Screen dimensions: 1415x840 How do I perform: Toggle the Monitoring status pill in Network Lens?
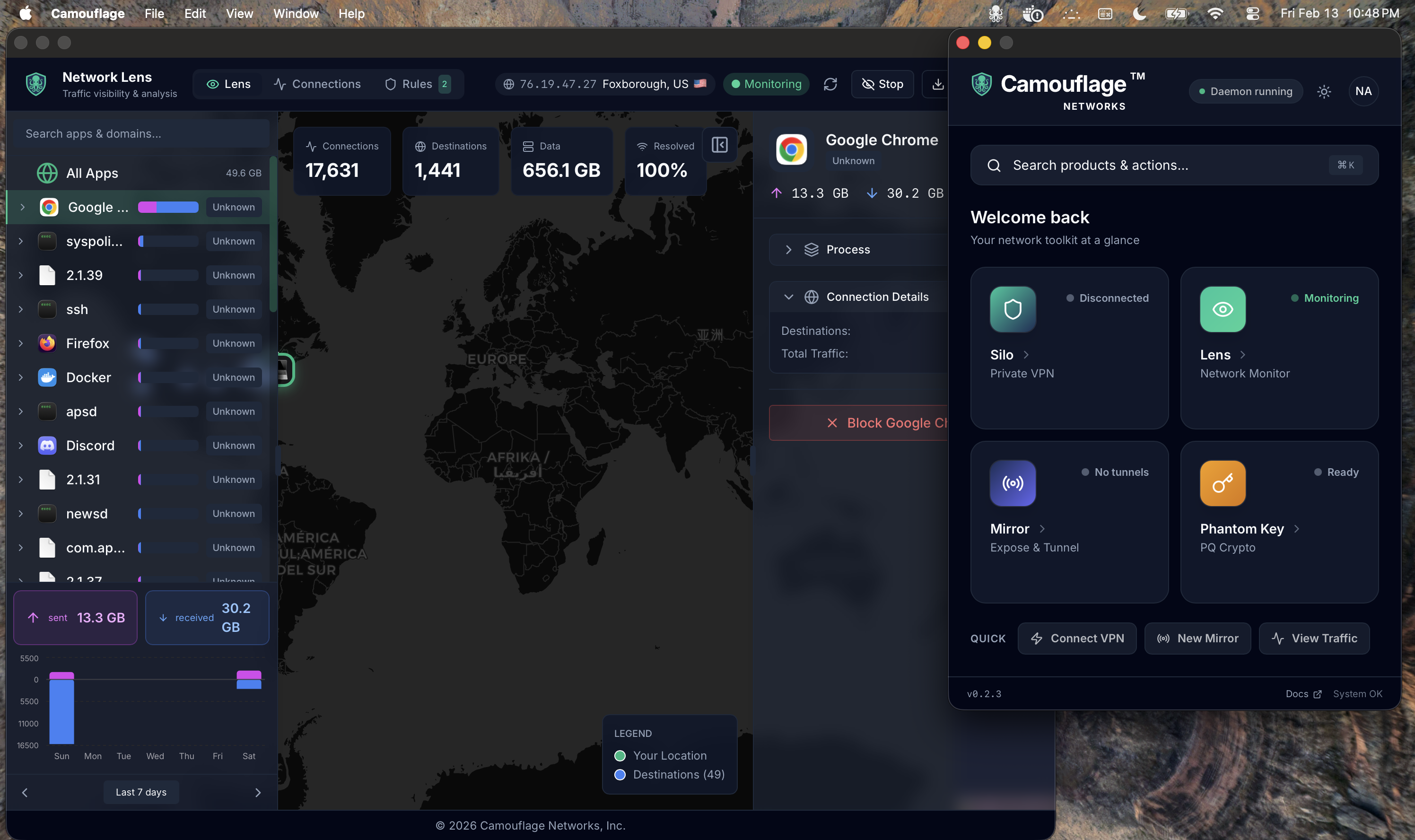click(766, 84)
